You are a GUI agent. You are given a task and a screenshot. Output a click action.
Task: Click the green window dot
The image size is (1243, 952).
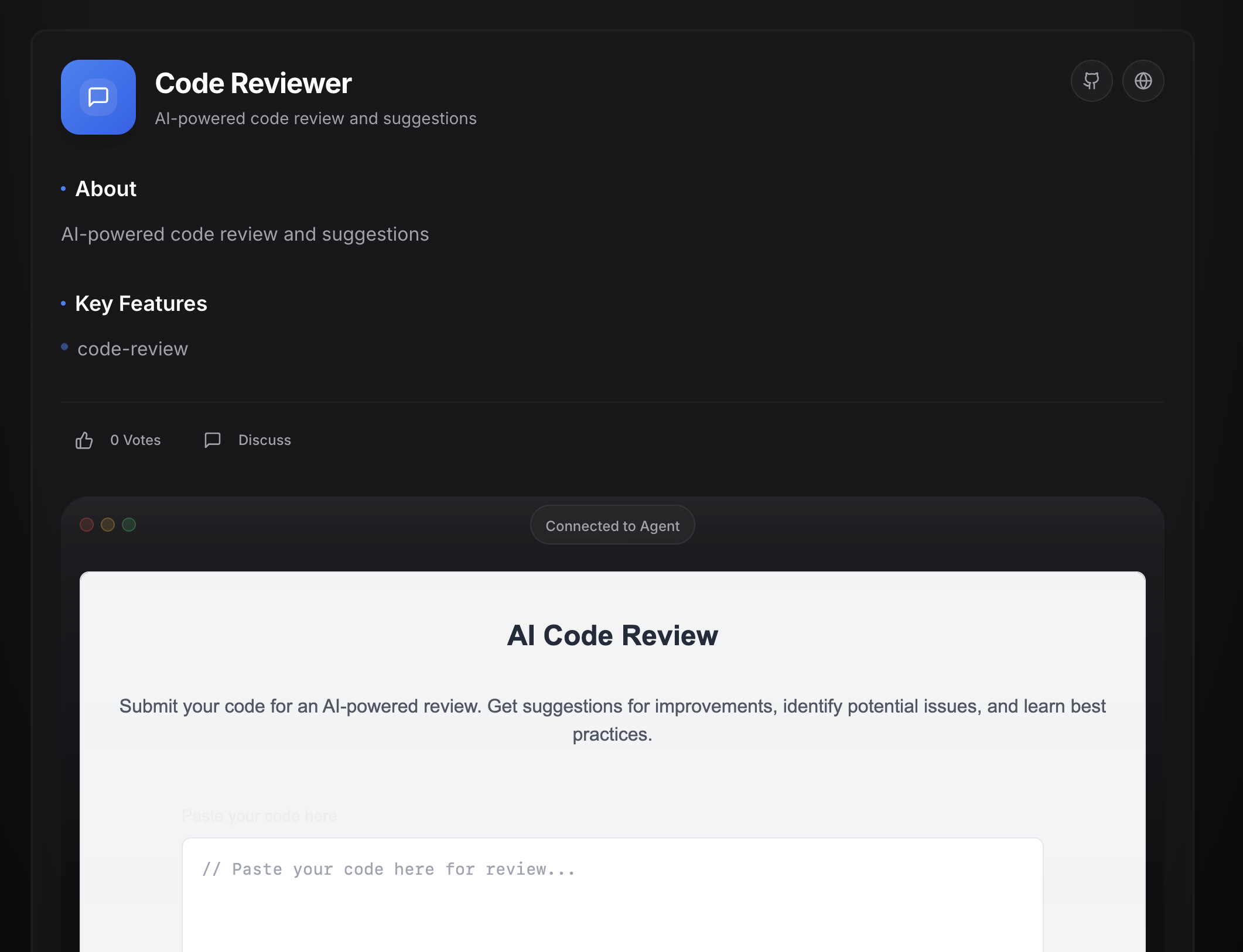point(129,525)
